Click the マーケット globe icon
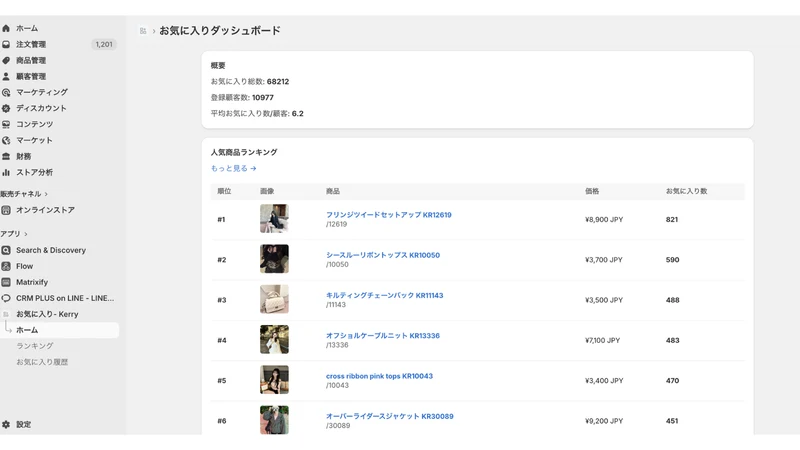This screenshot has height=450, width=800. pos(6,140)
